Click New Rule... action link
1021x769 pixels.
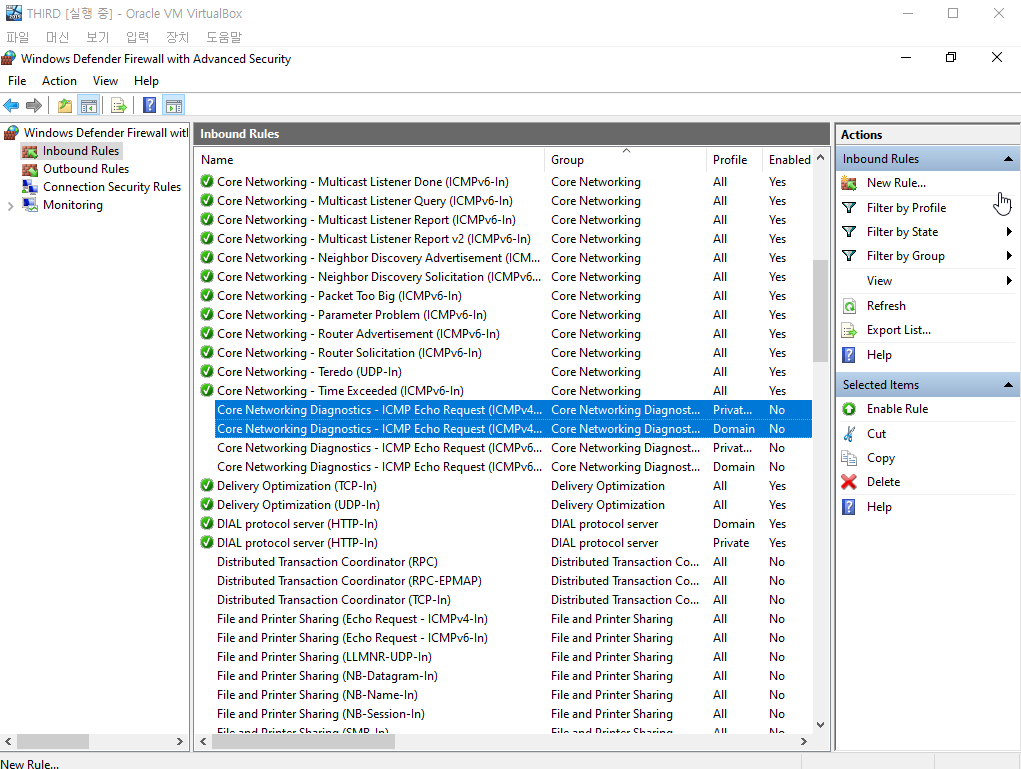point(896,183)
